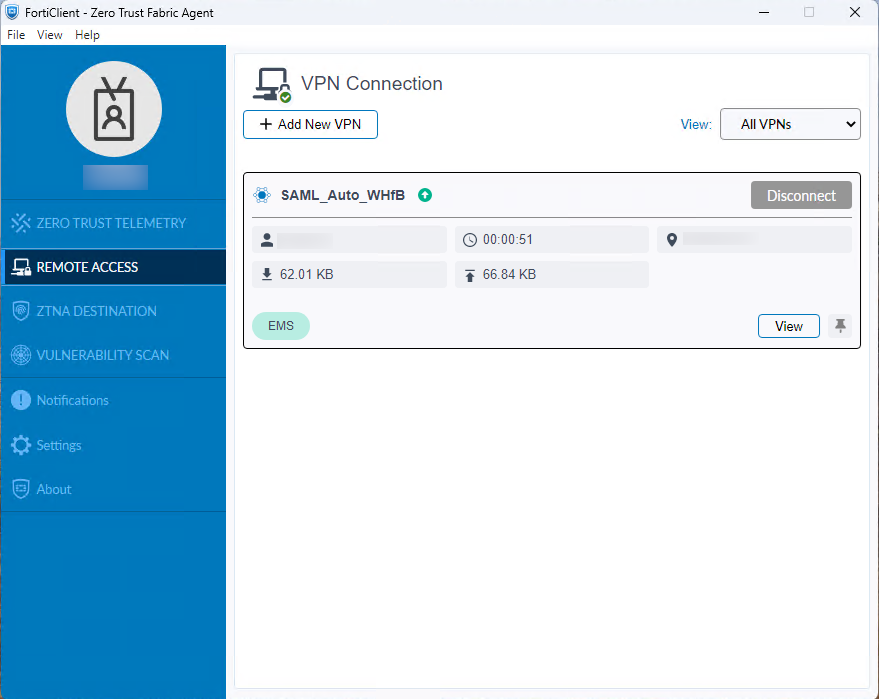The height and width of the screenshot is (699, 879).
Task: Click the Settings gear icon
Action: pyautogui.click(x=21, y=445)
